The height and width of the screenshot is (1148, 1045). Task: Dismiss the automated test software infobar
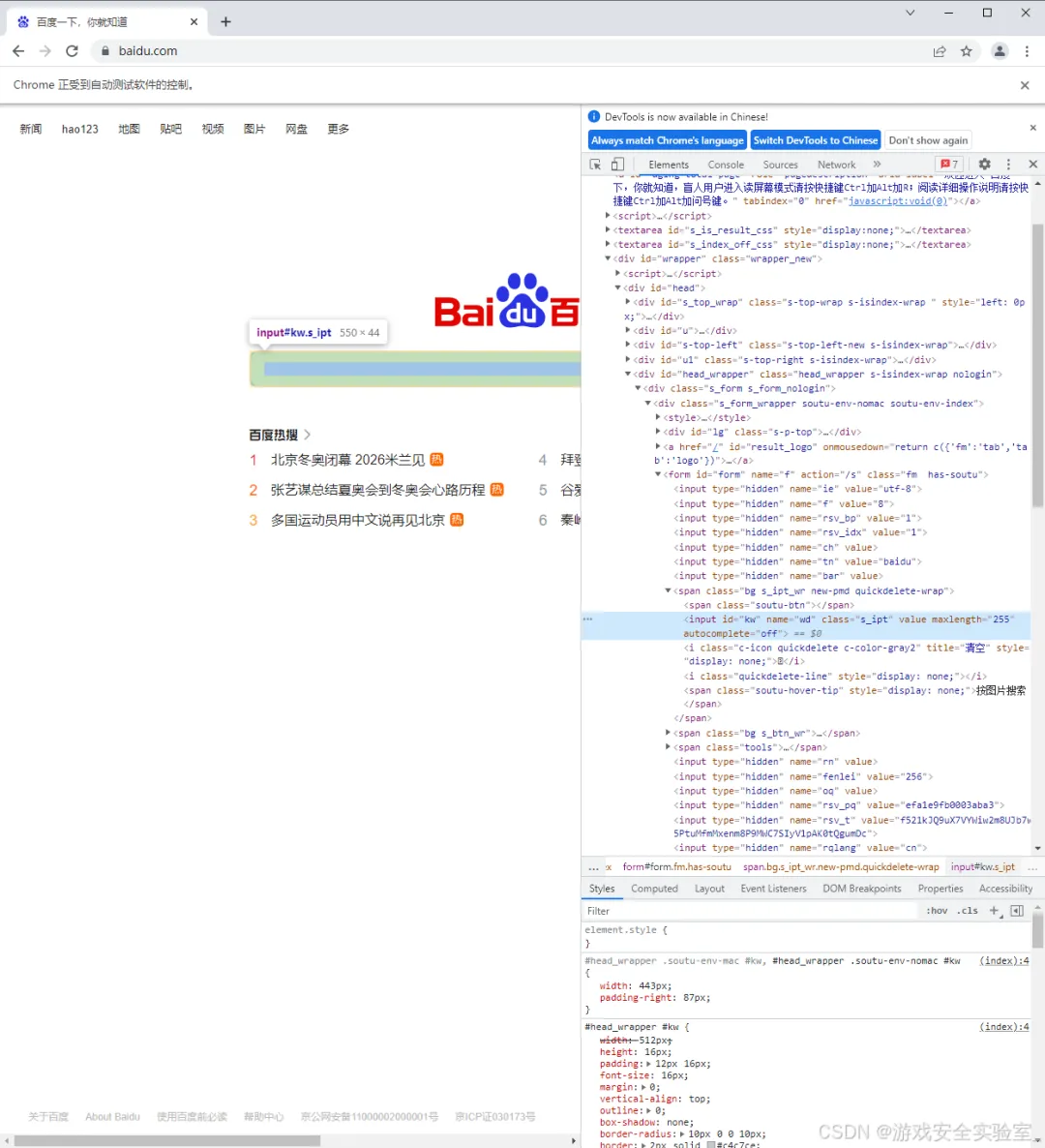coord(1025,85)
